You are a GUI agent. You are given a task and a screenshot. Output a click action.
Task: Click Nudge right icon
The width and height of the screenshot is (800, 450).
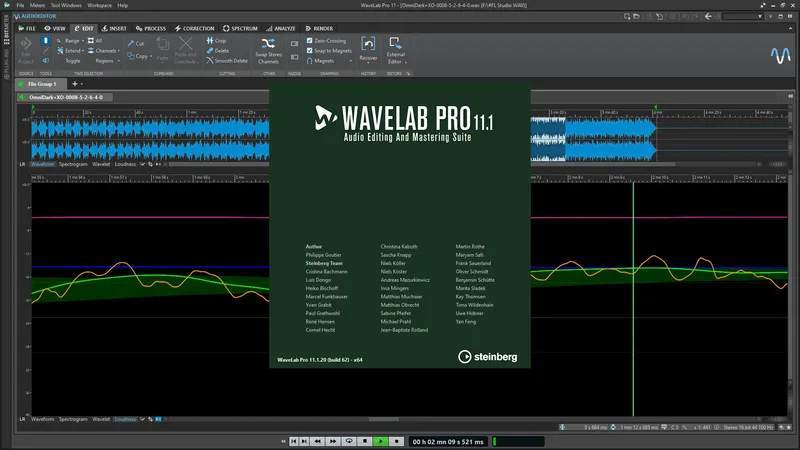click(294, 57)
